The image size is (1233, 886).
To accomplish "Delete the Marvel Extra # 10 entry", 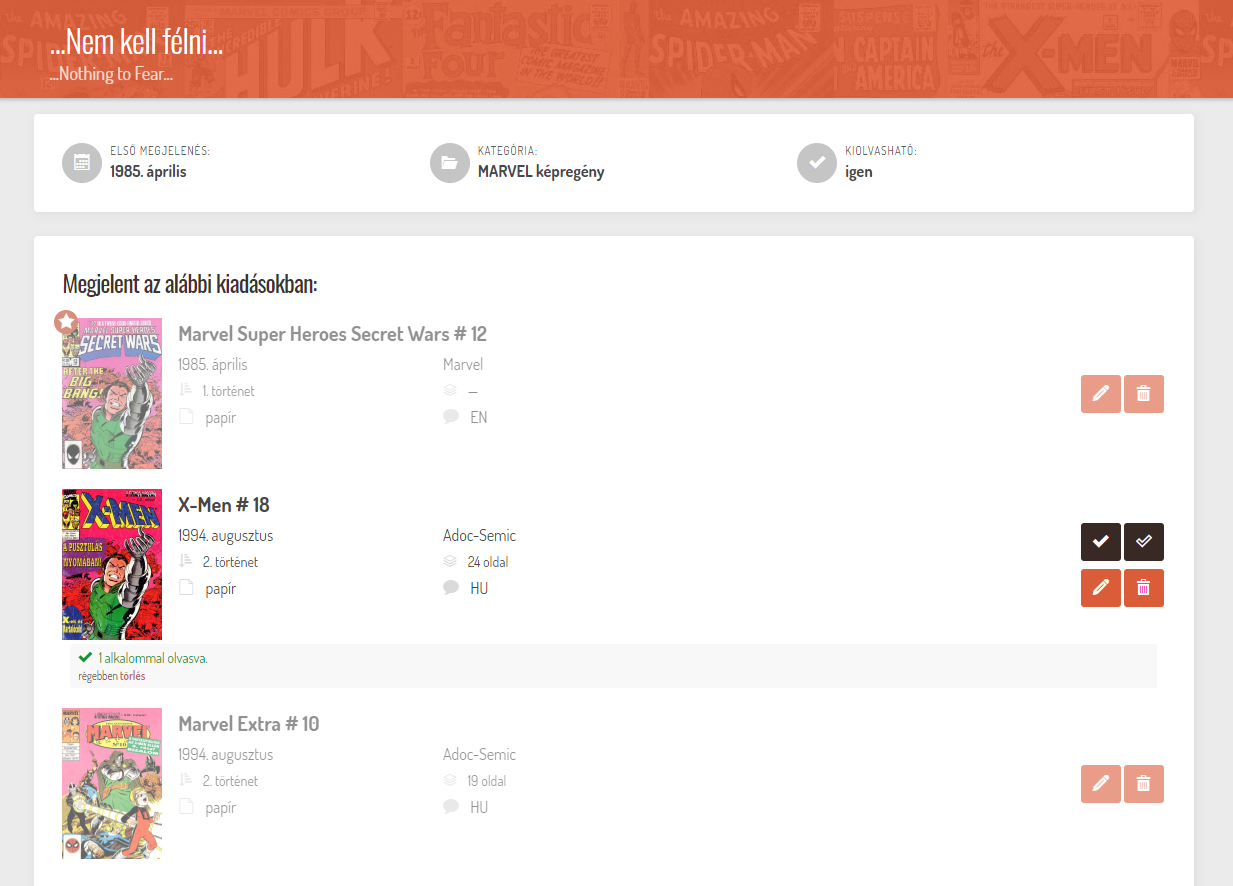I will point(1144,784).
